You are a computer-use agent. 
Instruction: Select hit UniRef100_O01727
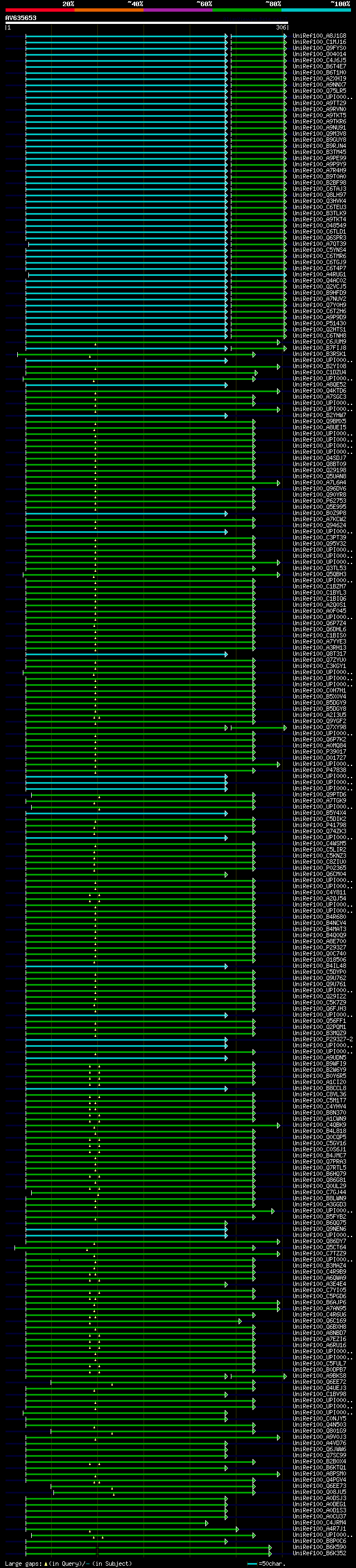(319, 757)
